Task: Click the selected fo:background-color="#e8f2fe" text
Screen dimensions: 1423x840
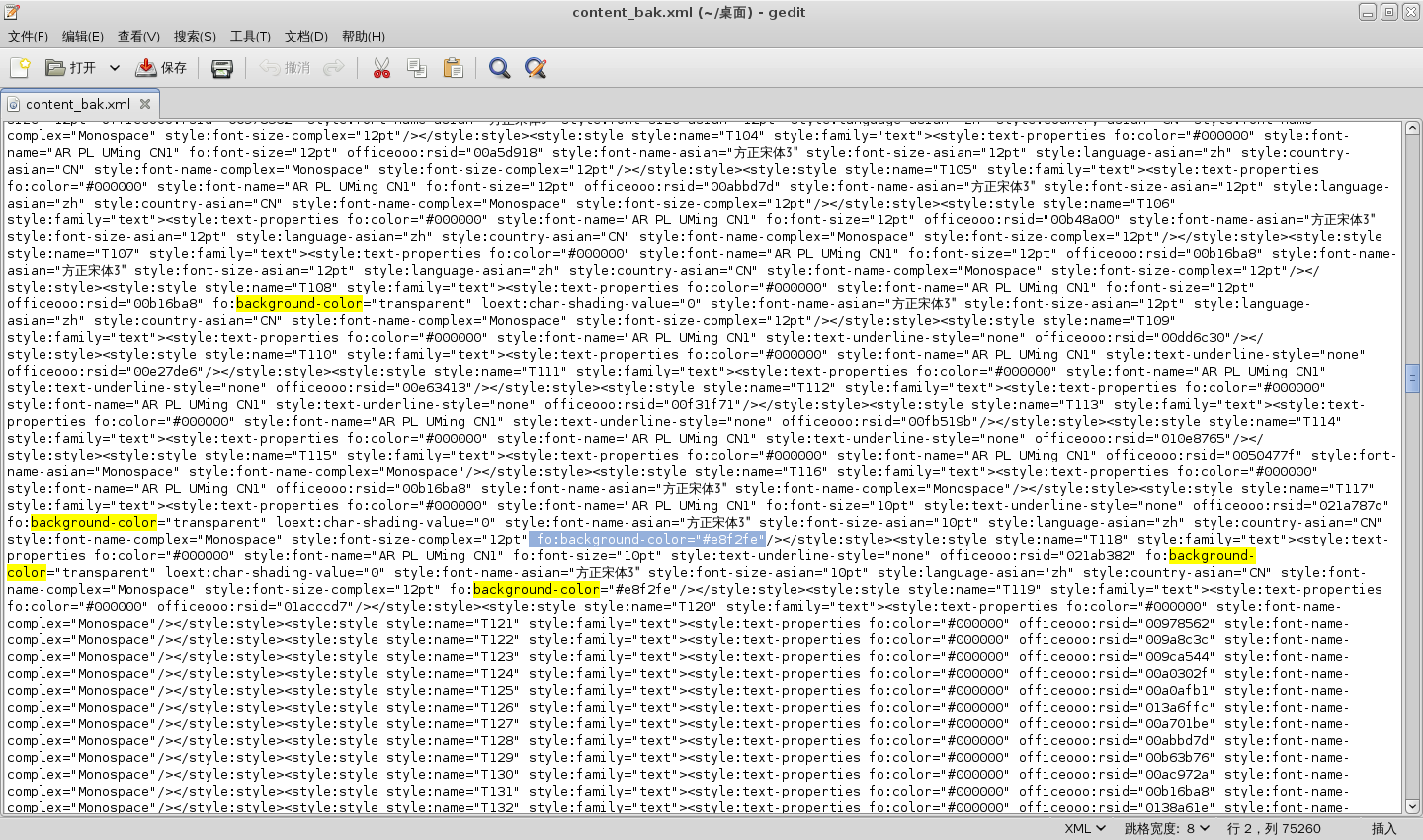Action: pos(647,539)
